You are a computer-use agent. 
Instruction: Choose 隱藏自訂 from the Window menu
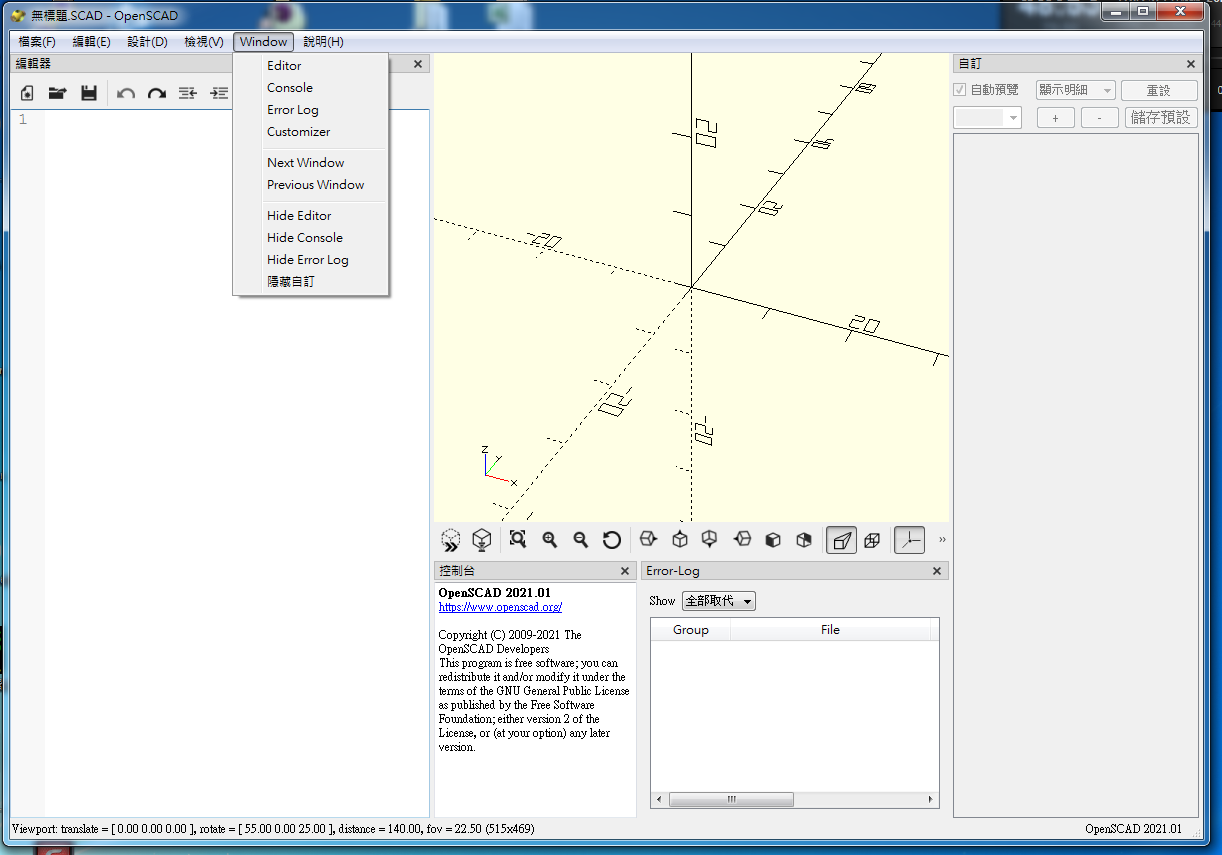tap(310, 282)
